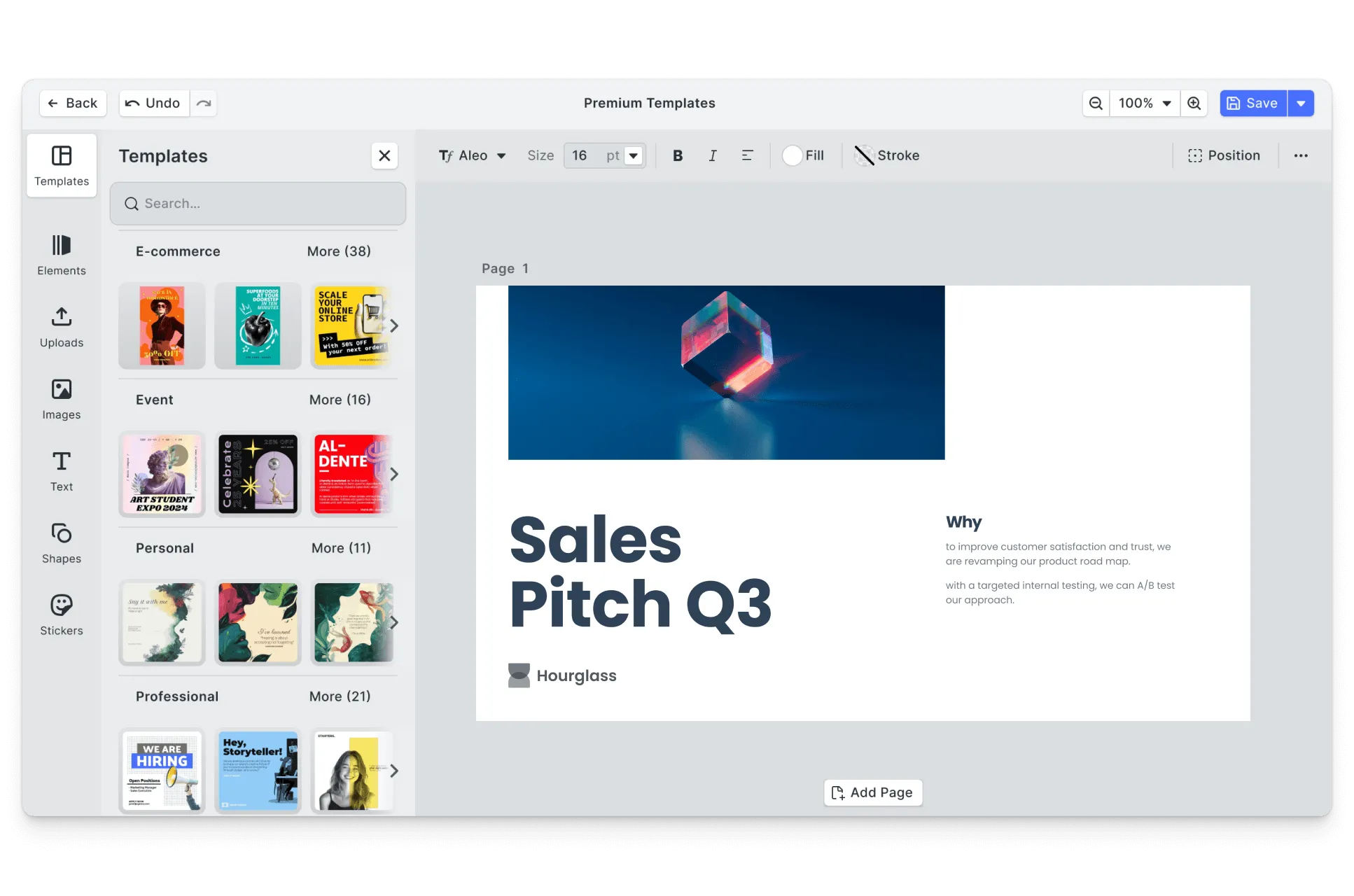Open the Text sidebar tab
Viewport: 1354px width, 896px height.
click(62, 472)
